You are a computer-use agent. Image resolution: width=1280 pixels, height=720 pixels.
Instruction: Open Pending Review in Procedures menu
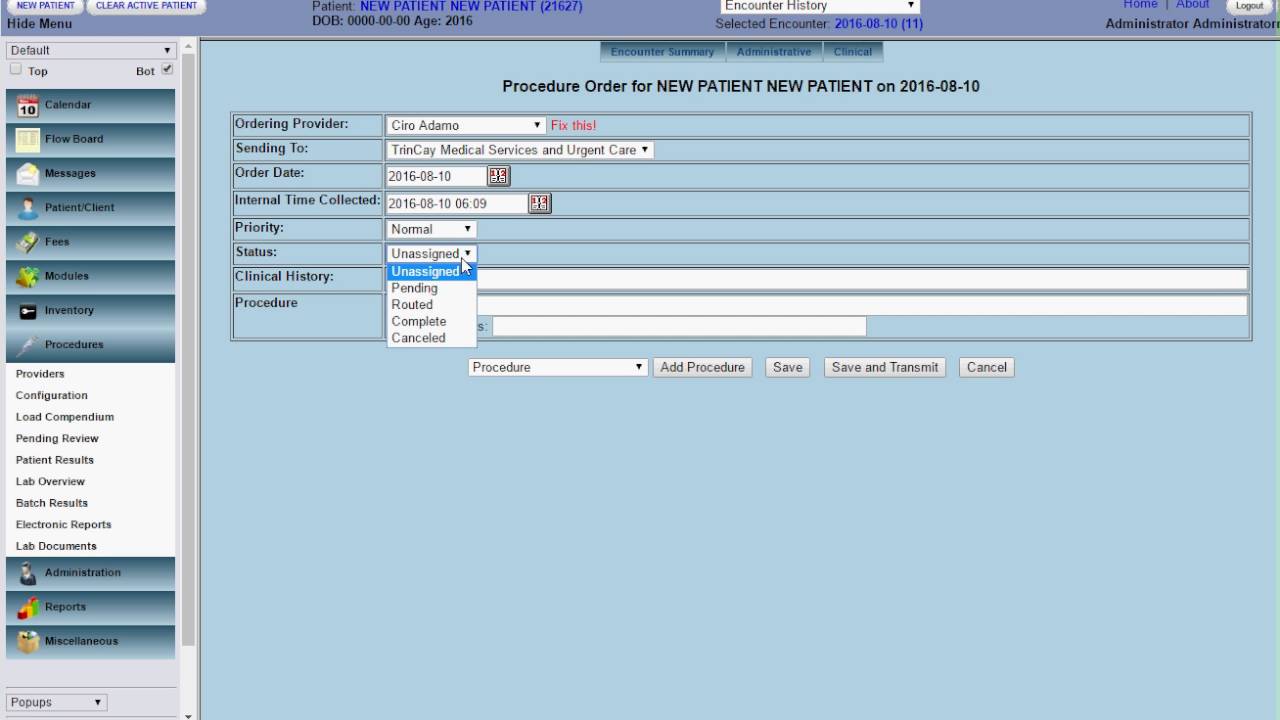[57, 438]
